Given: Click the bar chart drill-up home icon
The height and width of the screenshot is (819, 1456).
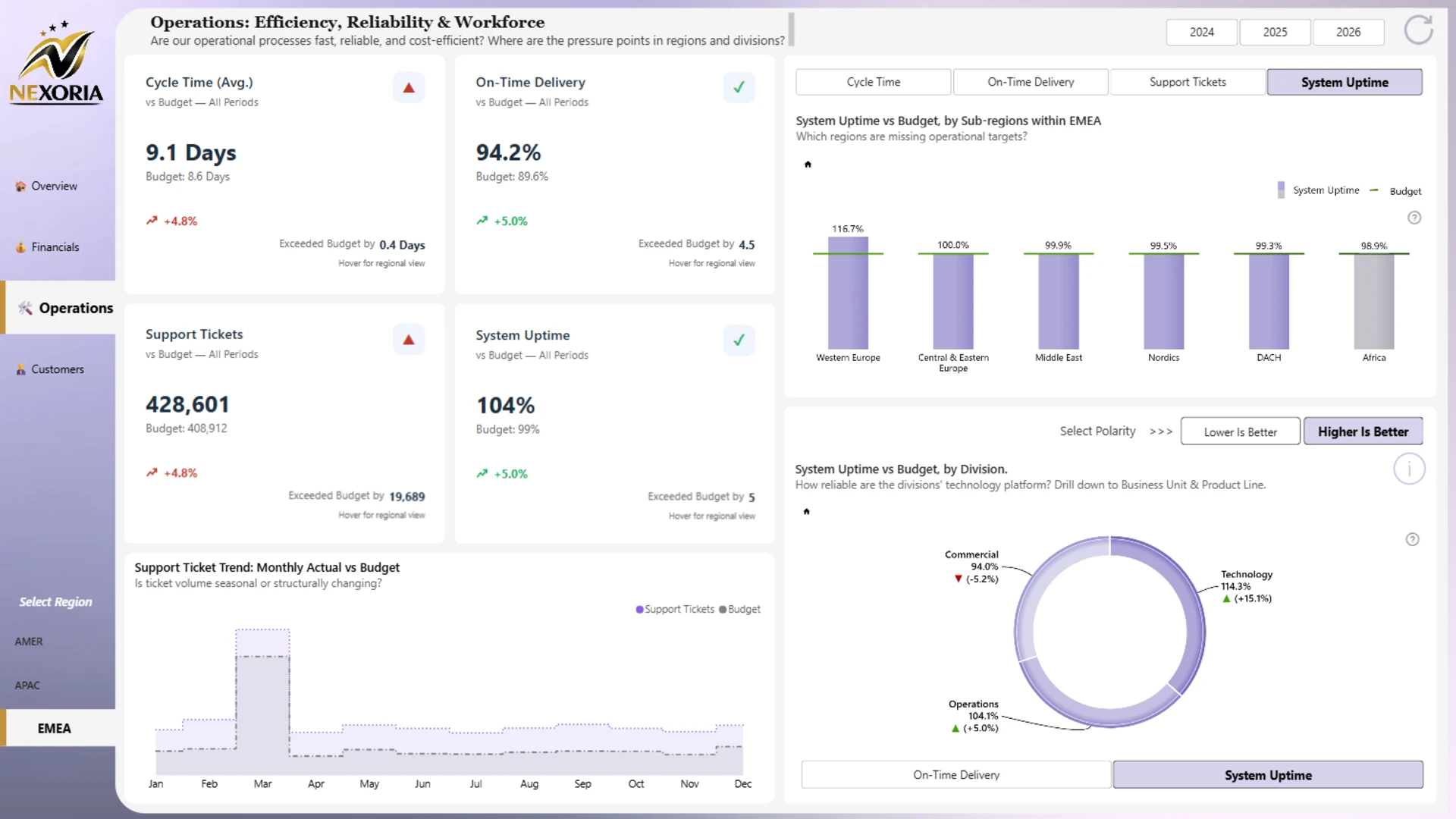Looking at the screenshot, I should point(808,165).
